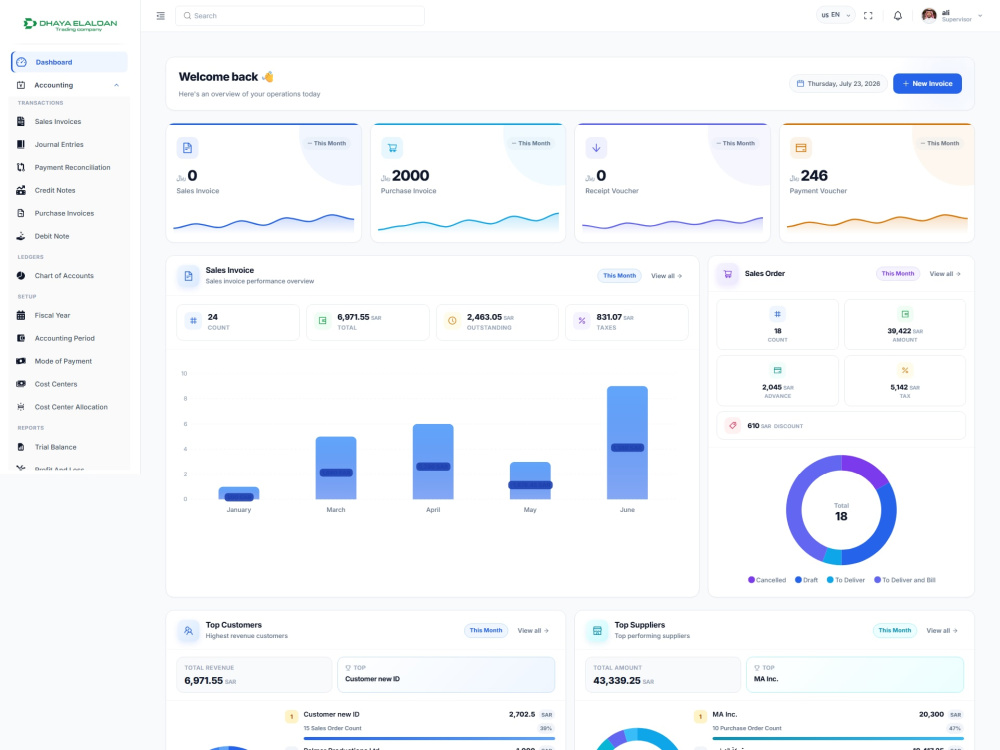Click the Sales Order panel cart icon
This screenshot has height=750, width=1000.
[728, 274]
